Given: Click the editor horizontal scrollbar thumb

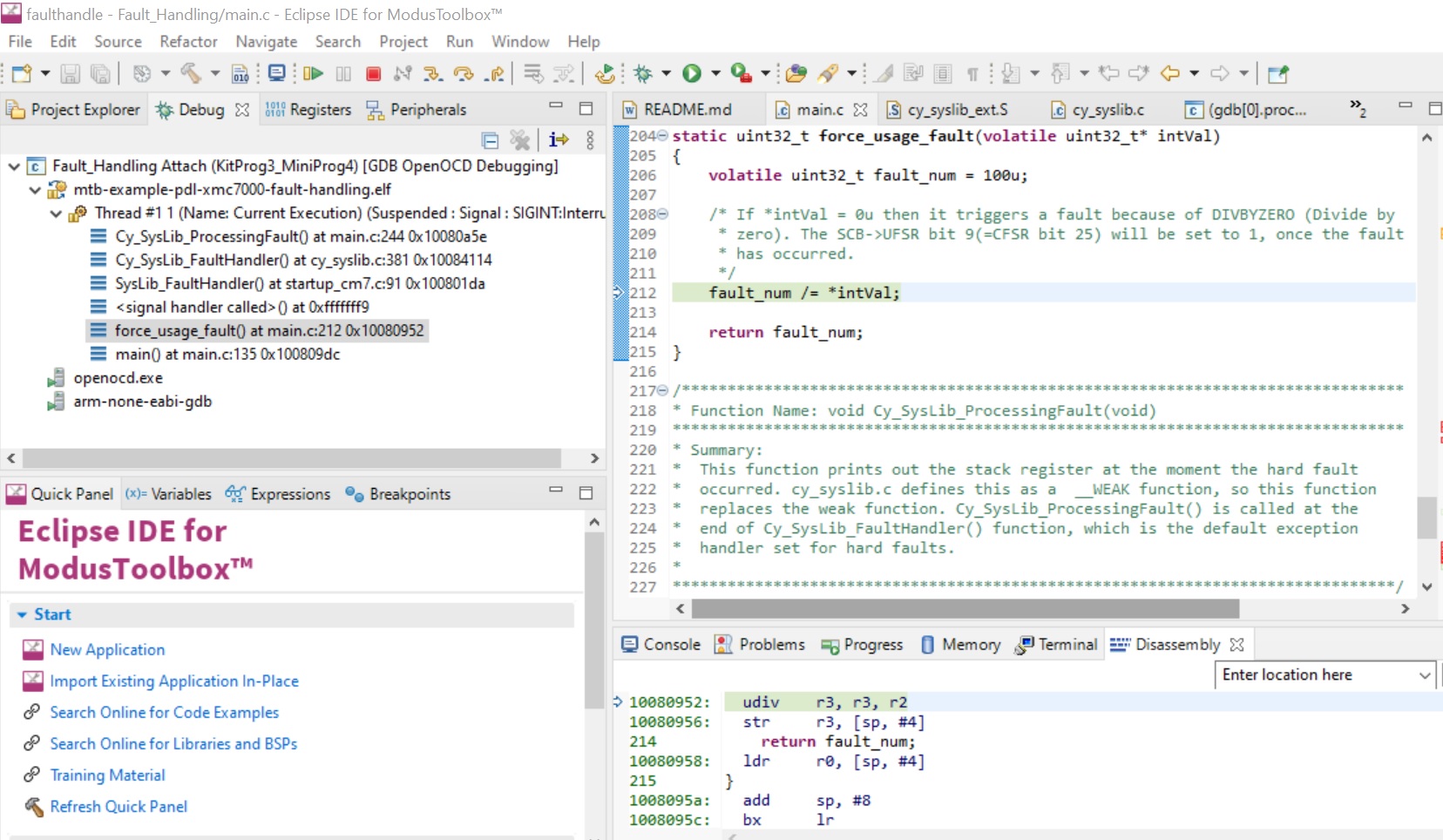Looking at the screenshot, I should (x=965, y=608).
